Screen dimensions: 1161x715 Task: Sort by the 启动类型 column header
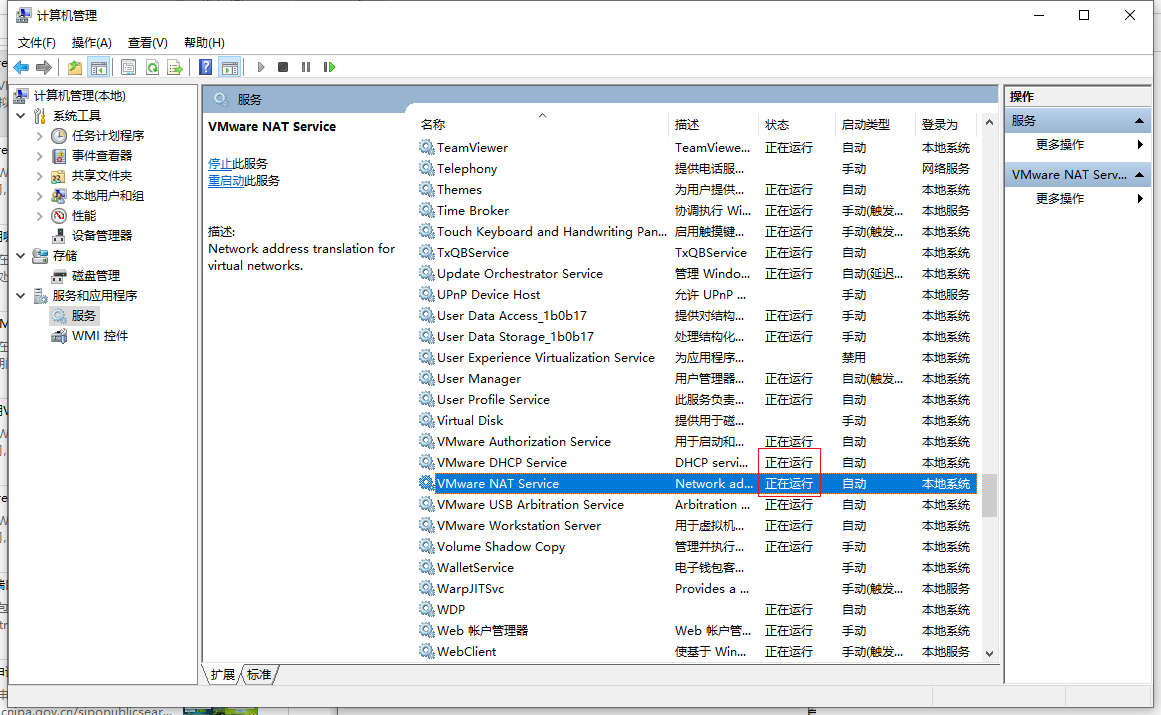pos(876,124)
